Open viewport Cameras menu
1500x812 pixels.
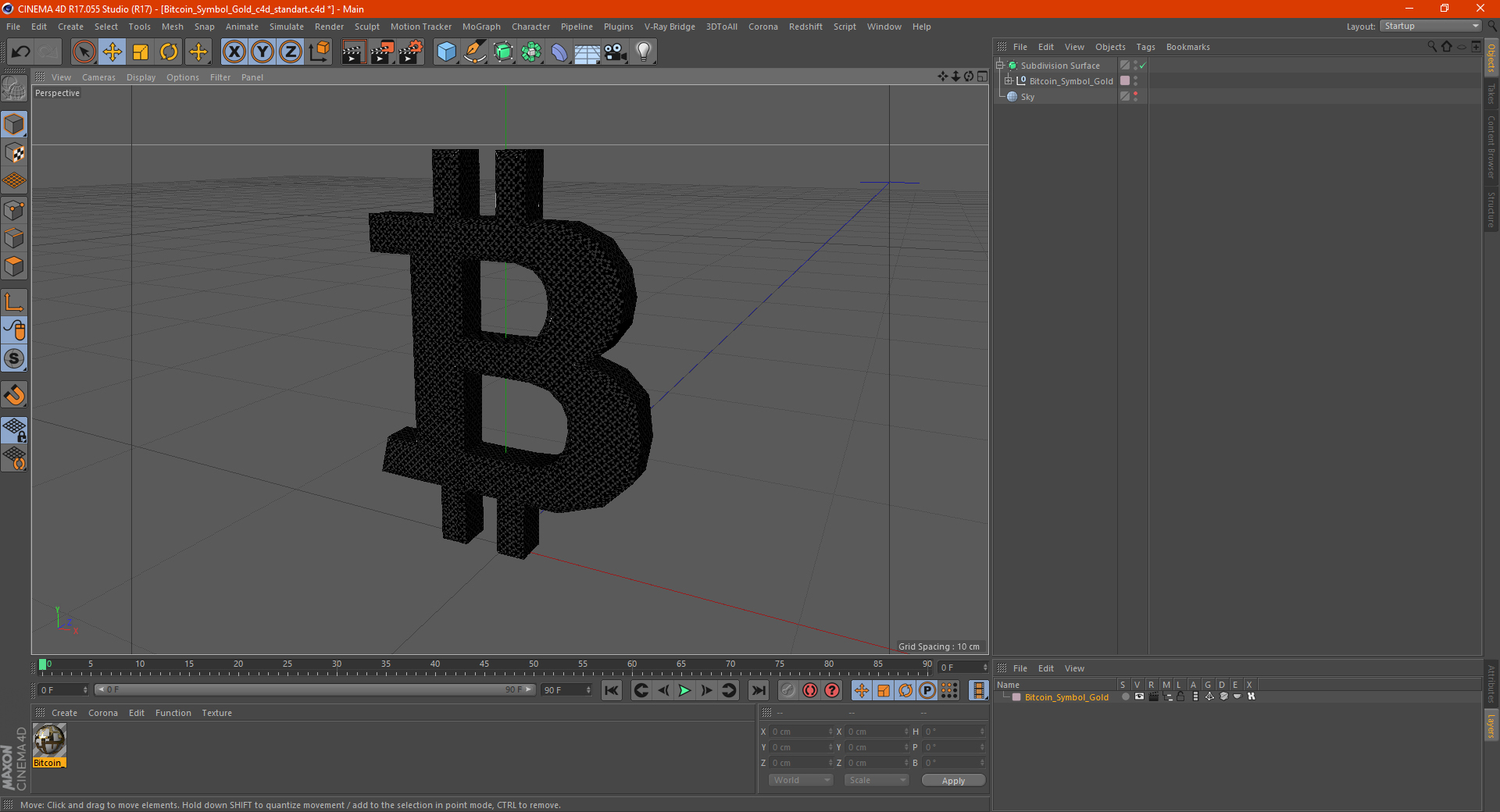coord(98,77)
